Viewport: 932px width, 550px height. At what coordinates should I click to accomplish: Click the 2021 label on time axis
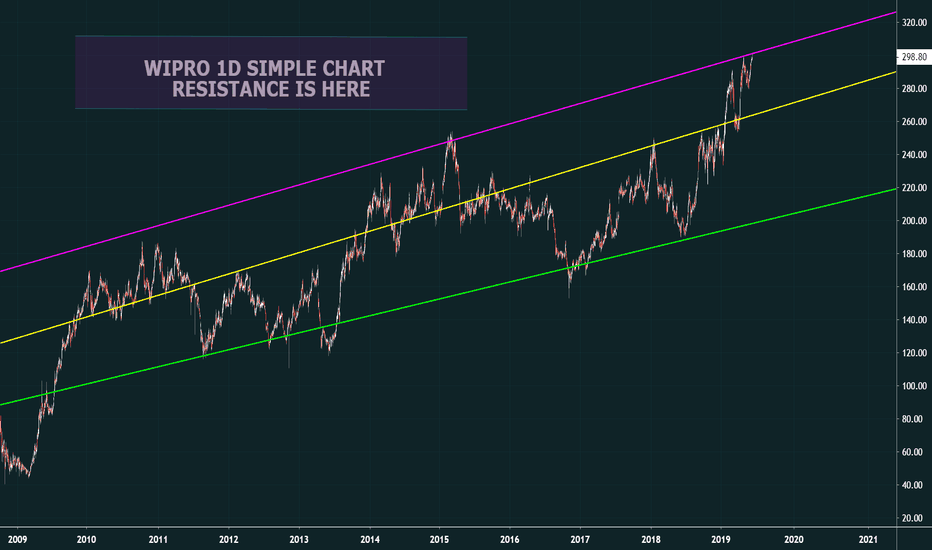[868, 540]
